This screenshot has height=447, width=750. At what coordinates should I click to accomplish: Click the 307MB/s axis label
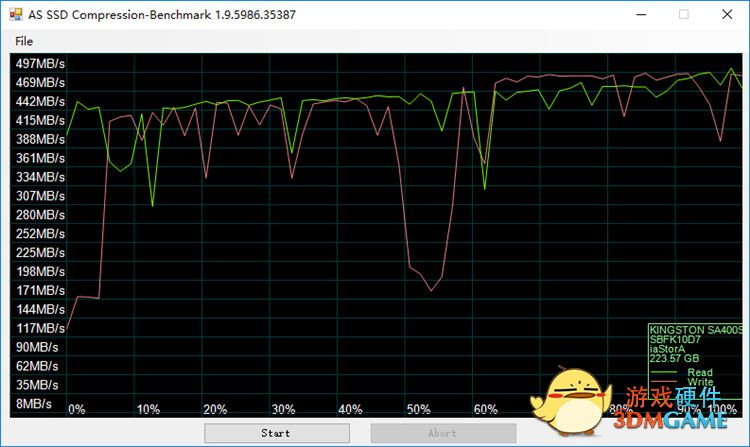point(40,196)
